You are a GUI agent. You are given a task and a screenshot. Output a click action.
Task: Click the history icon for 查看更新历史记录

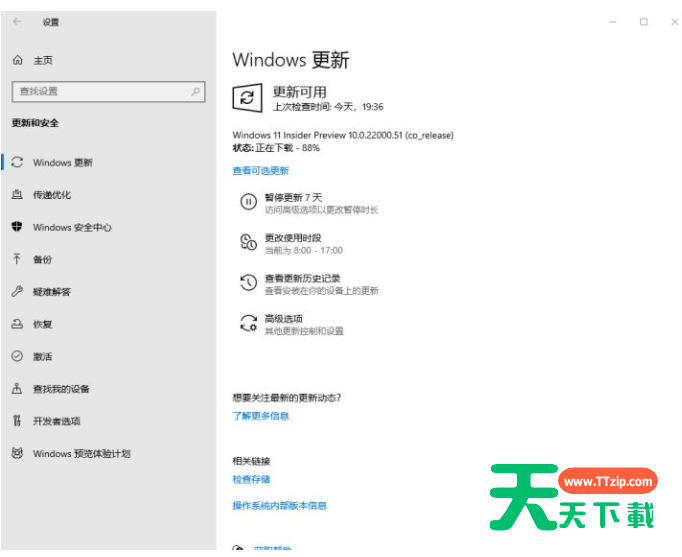(x=249, y=283)
